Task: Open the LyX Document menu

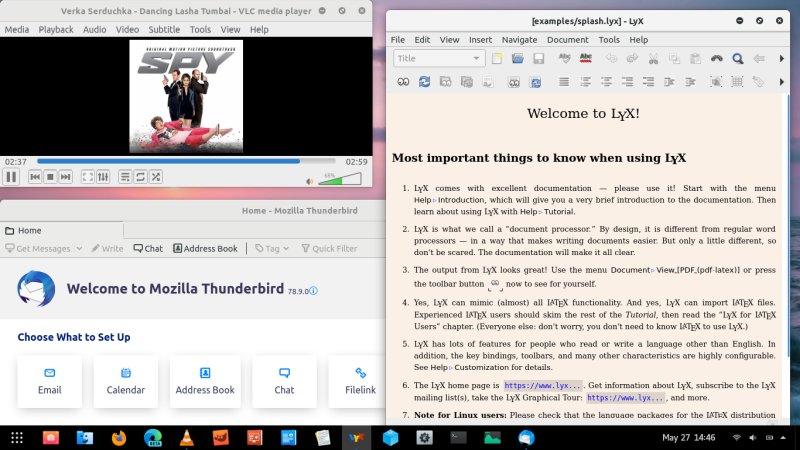Action: [x=567, y=40]
